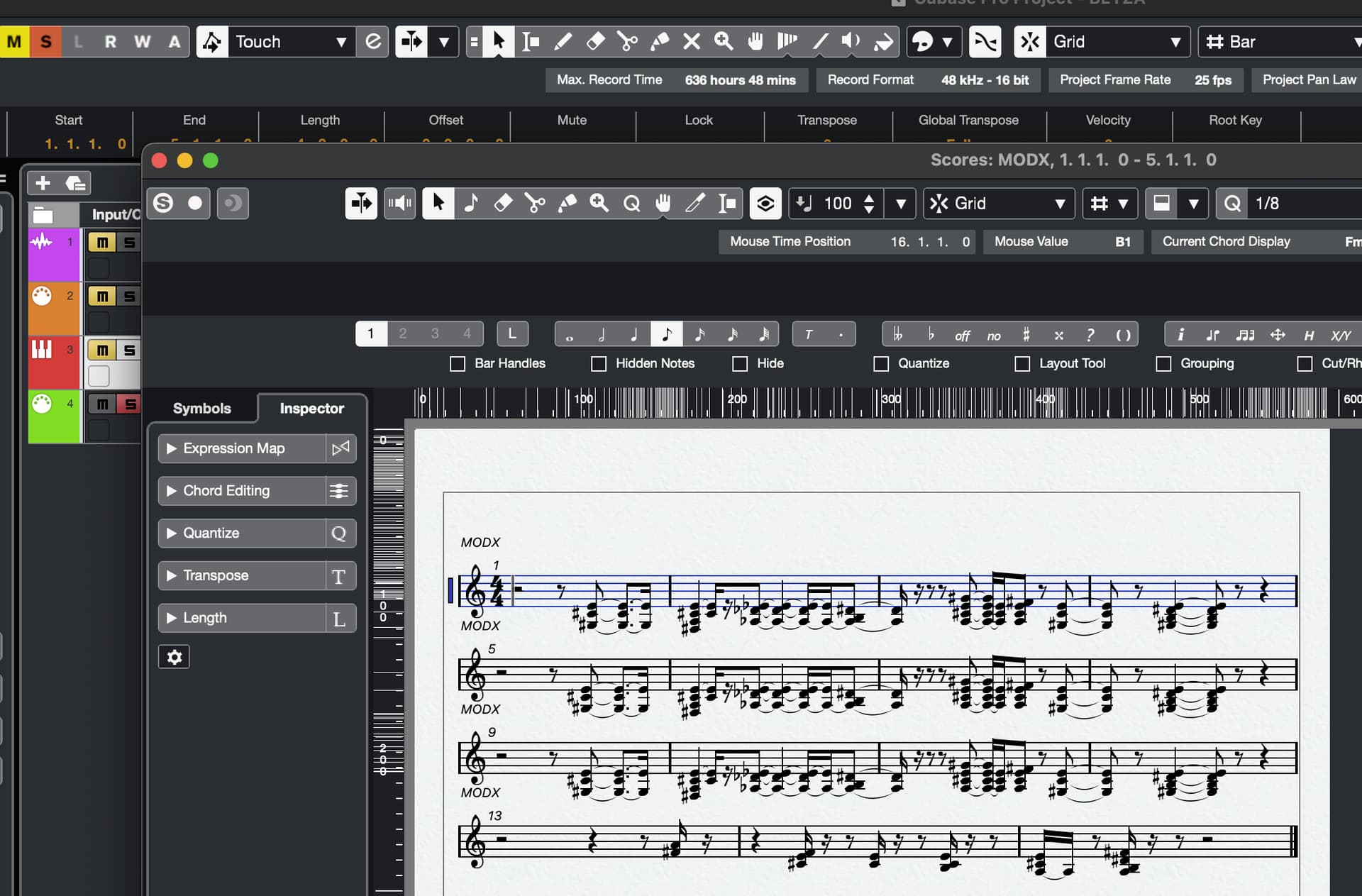The height and width of the screenshot is (896, 1362).
Task: Toggle Acoustic Feedback speaker icon
Action: [399, 204]
